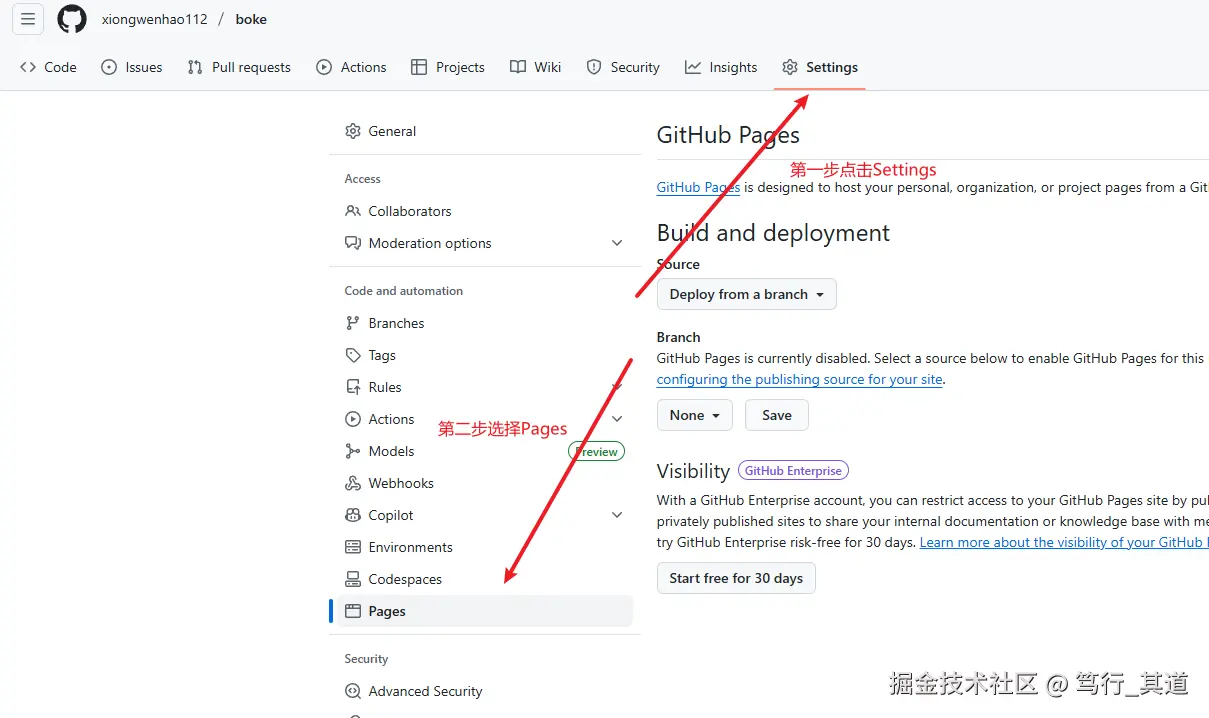Open Actions settings in sidebar

(485, 419)
